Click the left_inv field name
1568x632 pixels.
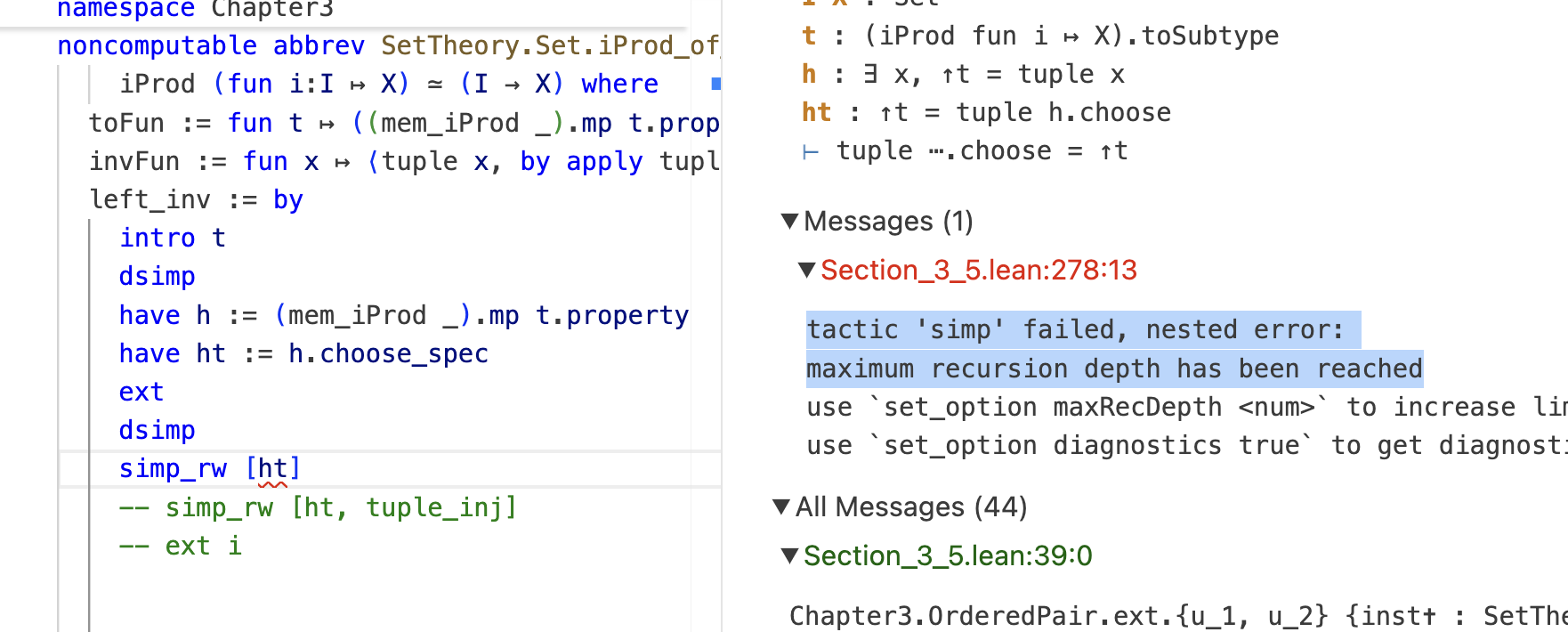coord(150,200)
